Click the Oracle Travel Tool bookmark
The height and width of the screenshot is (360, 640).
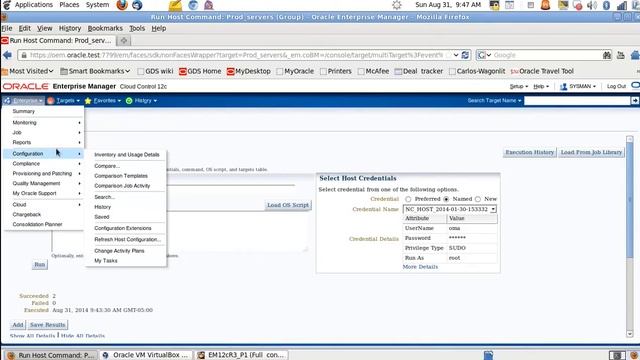click(542, 71)
